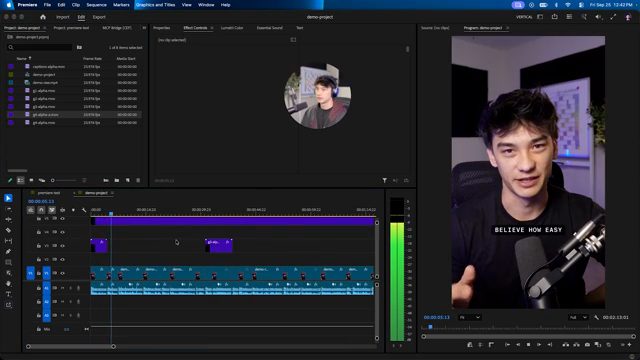The image size is (640, 360).
Task: Toggle Snap in Timeline magnet icon
Action: (x=41, y=210)
